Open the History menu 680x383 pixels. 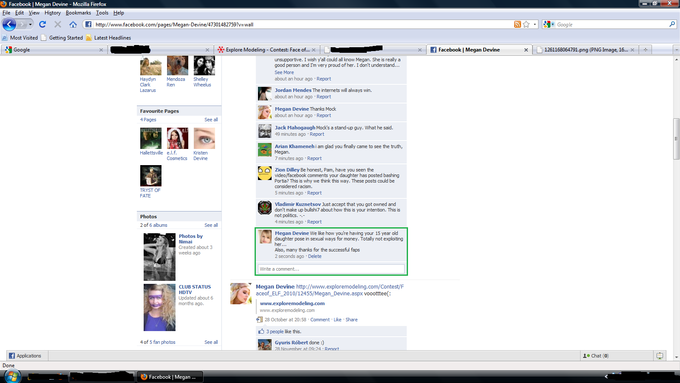52,13
